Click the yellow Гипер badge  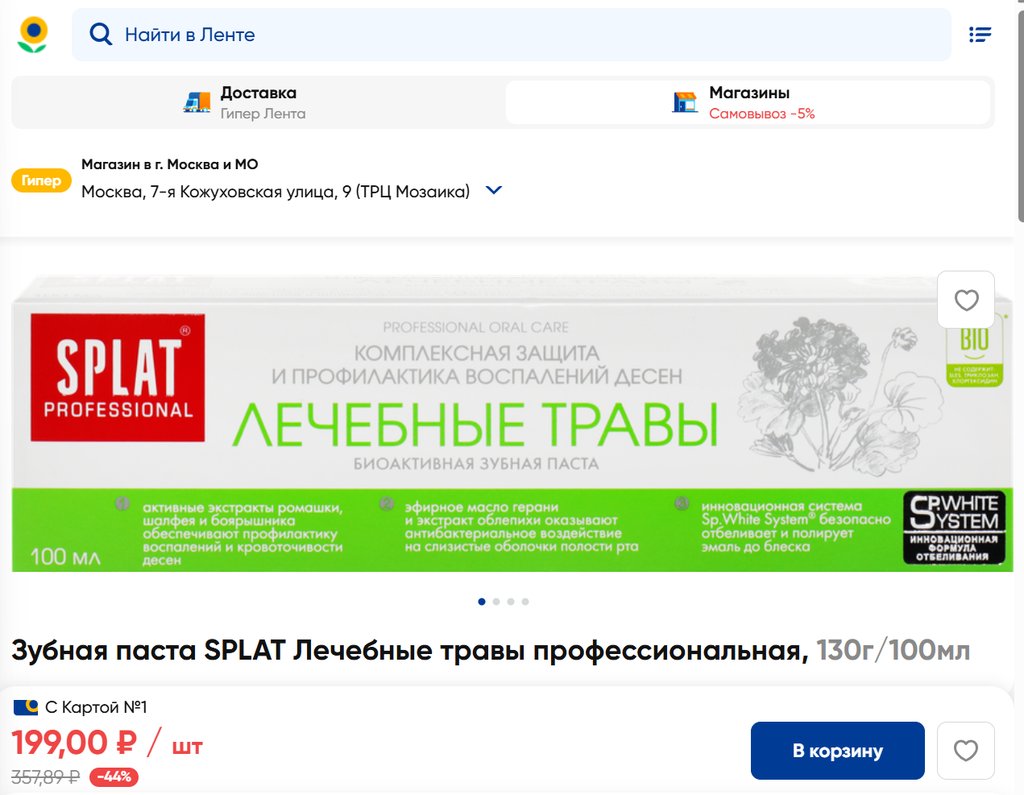[x=40, y=180]
